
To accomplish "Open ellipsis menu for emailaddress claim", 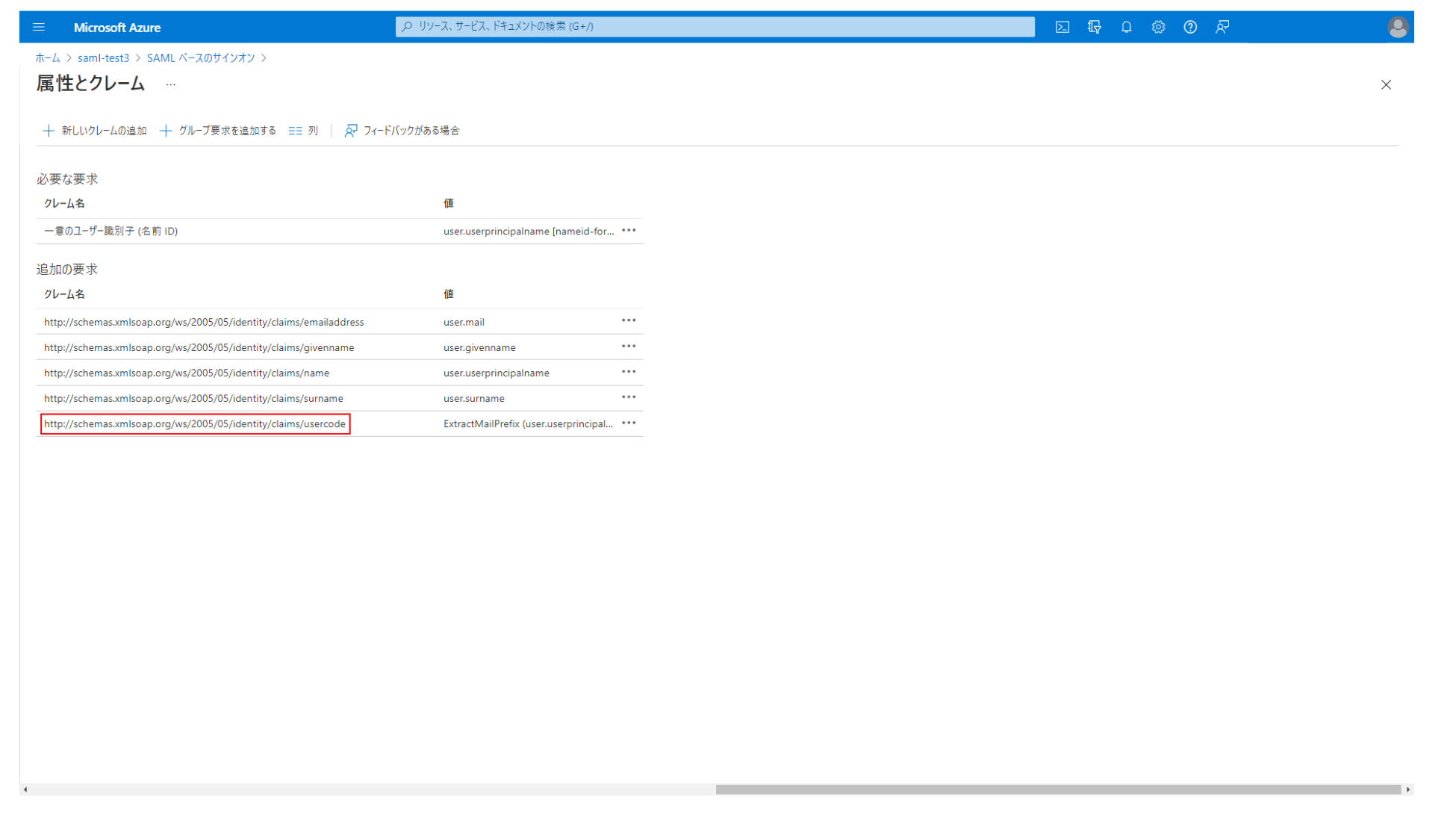I will [x=629, y=321].
